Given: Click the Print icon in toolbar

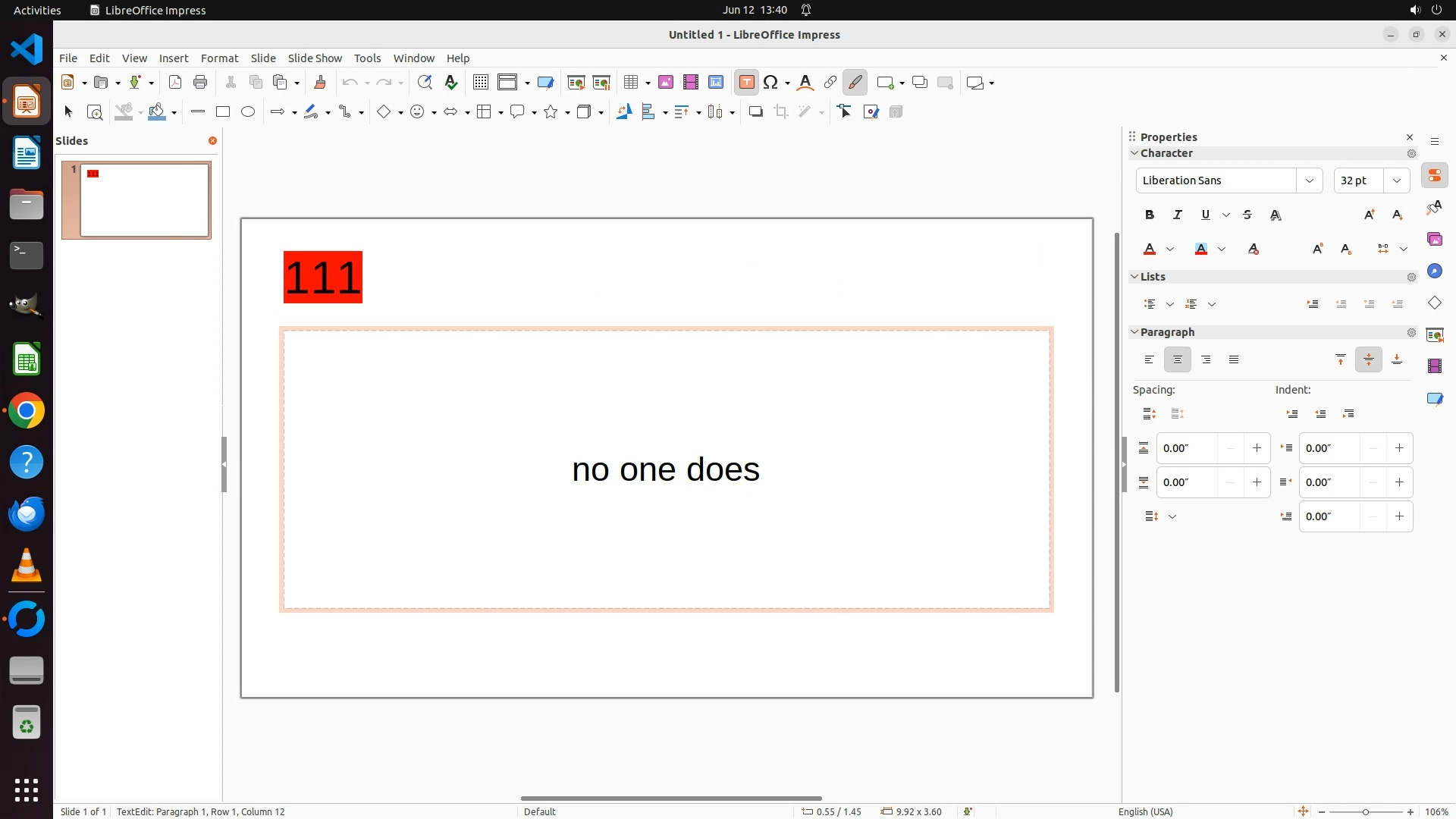Looking at the screenshot, I should (x=200, y=83).
